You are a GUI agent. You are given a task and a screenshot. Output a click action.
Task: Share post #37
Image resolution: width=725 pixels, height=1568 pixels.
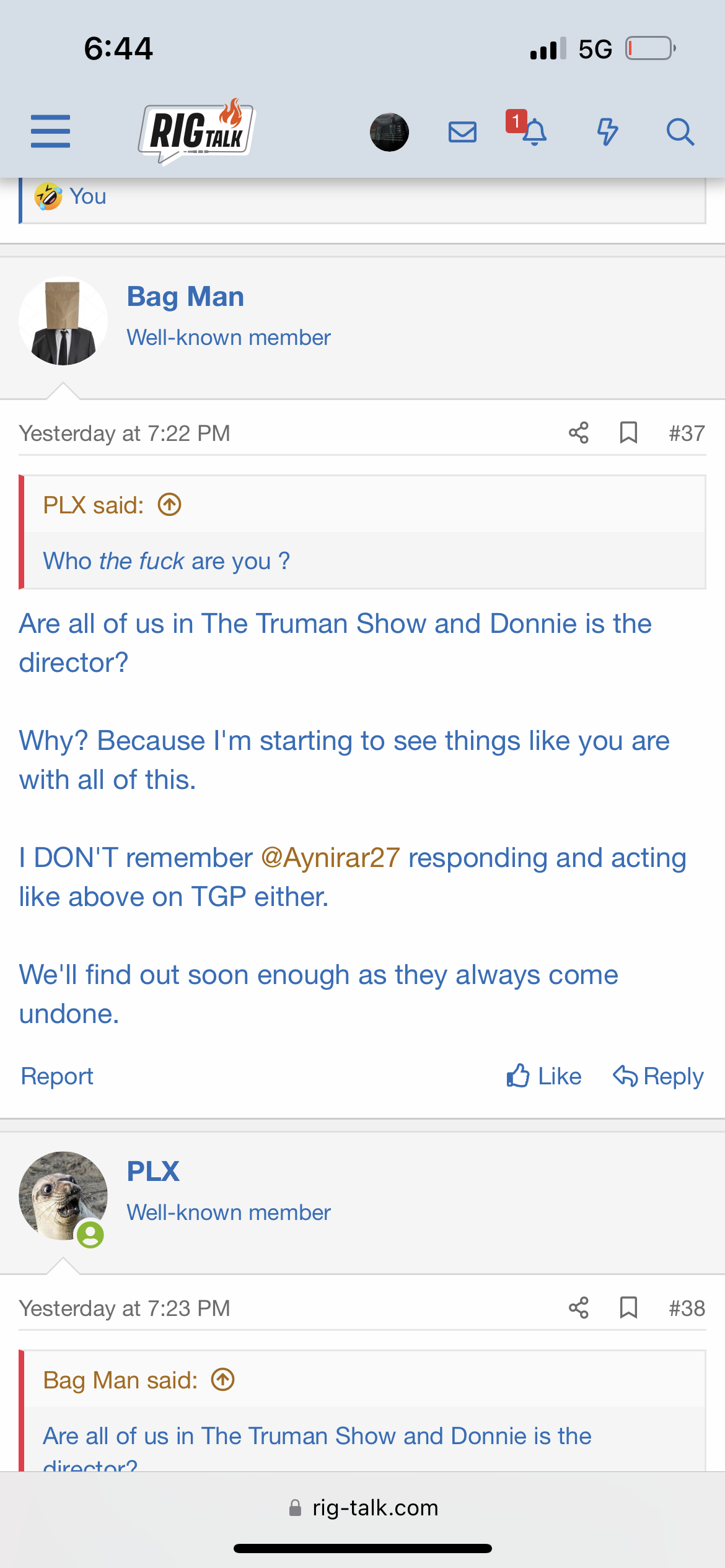578,433
